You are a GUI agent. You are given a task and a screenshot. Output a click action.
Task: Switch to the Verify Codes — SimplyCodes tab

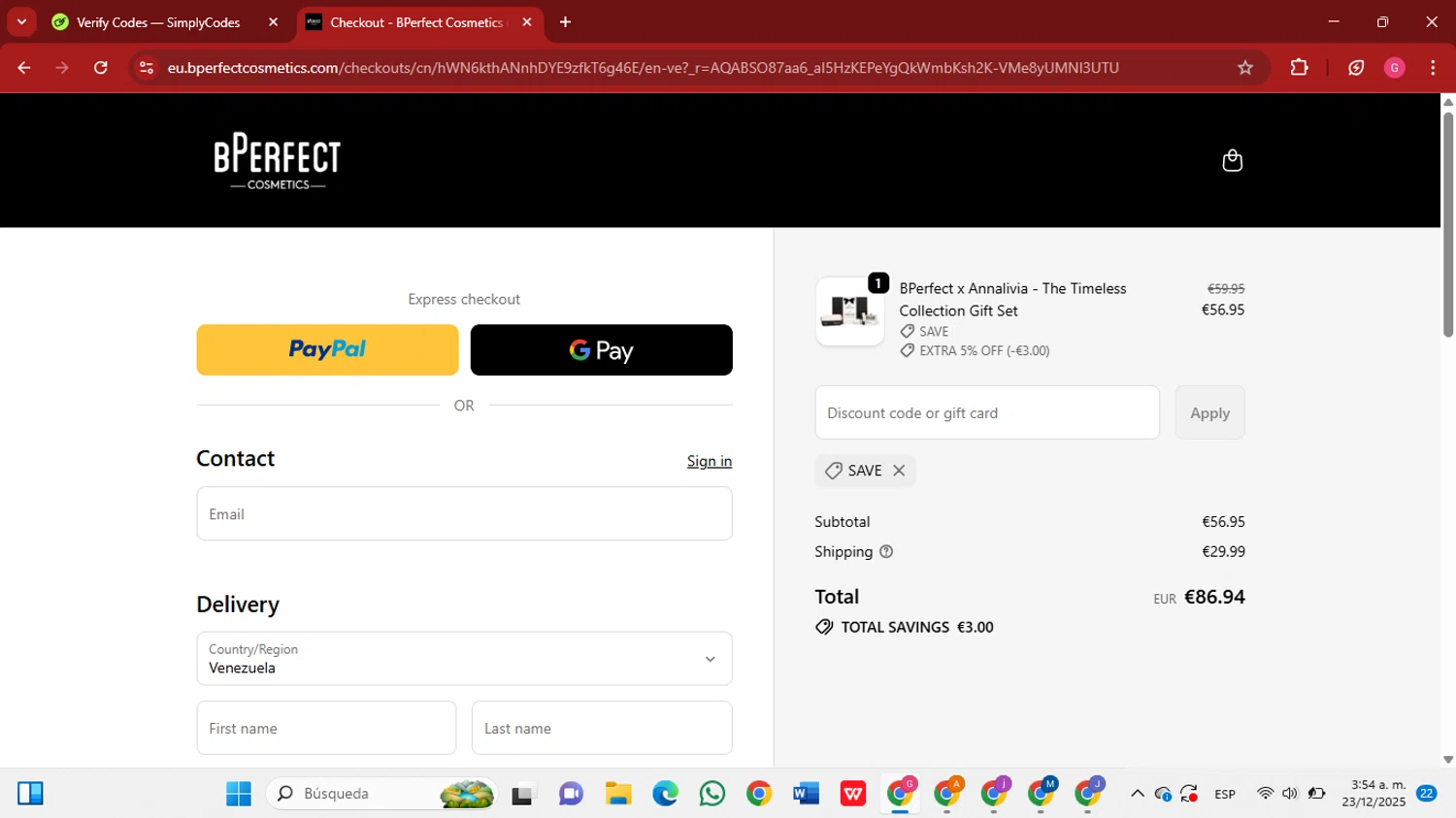pyautogui.click(x=158, y=22)
